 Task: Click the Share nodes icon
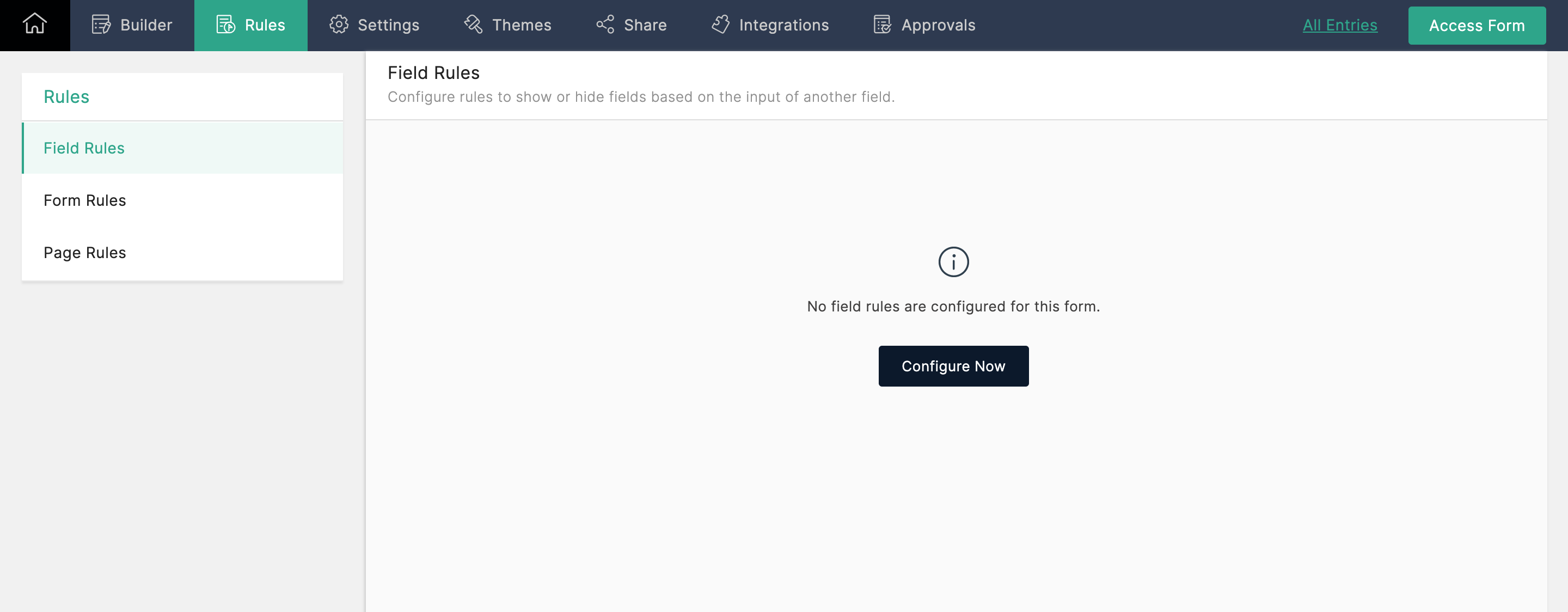[605, 25]
